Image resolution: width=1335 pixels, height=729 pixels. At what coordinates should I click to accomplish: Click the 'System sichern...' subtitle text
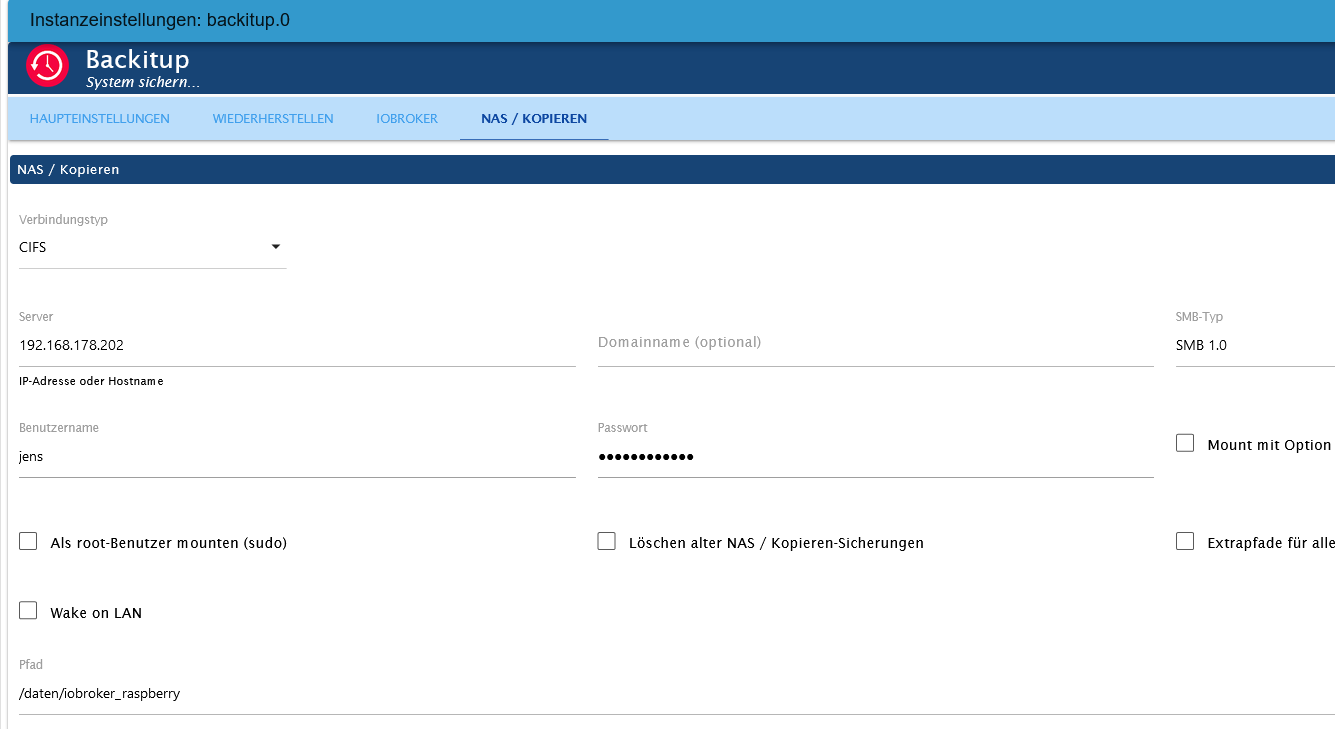[143, 83]
